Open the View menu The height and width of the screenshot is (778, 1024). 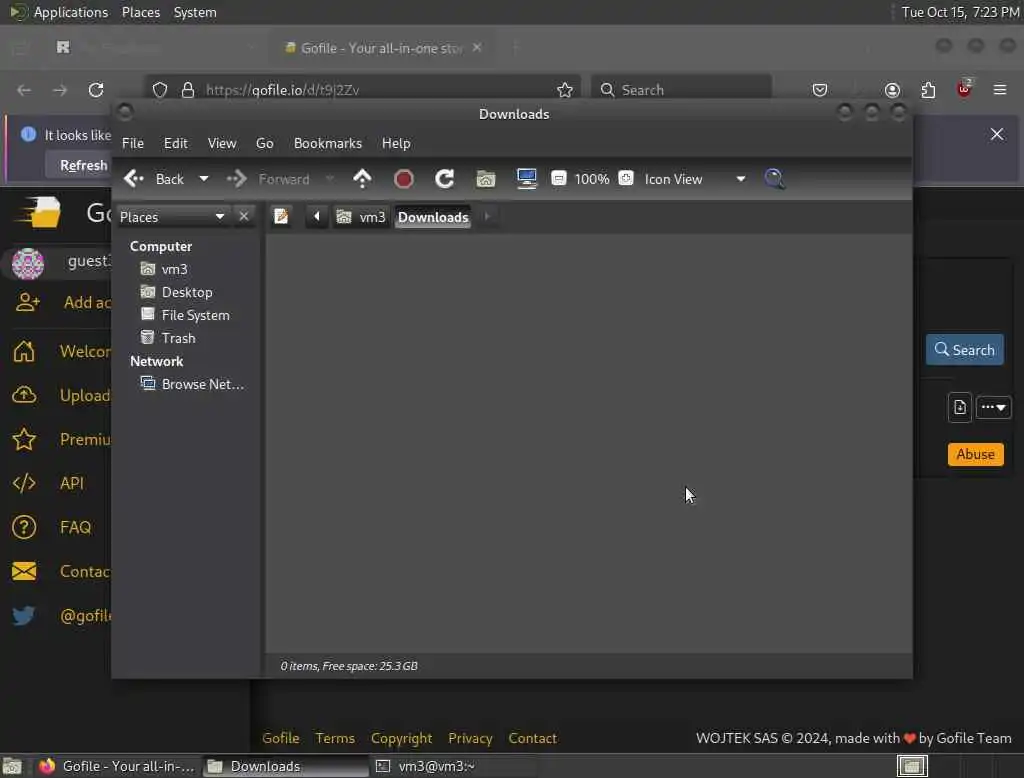(x=222, y=143)
